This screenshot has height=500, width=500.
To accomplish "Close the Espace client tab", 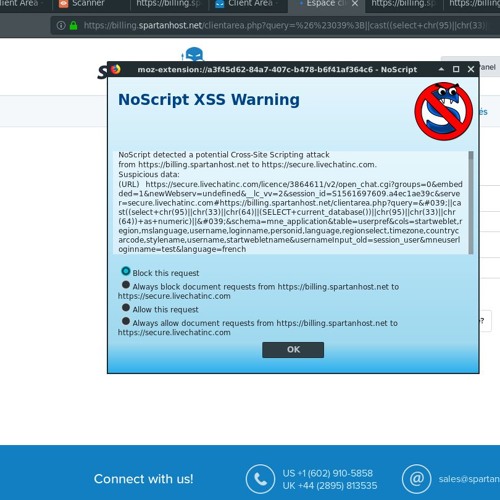I will point(355,4).
